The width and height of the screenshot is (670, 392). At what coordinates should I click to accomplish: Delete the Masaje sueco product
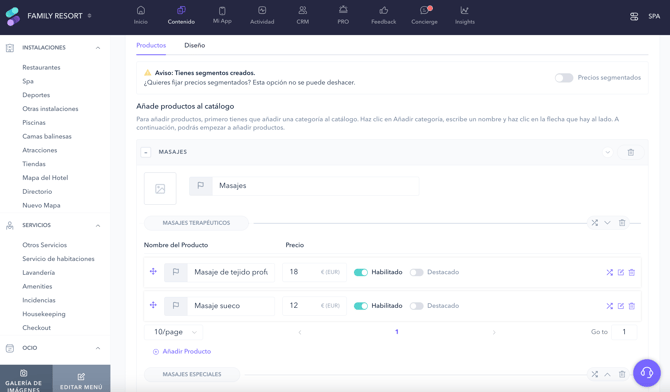(632, 306)
